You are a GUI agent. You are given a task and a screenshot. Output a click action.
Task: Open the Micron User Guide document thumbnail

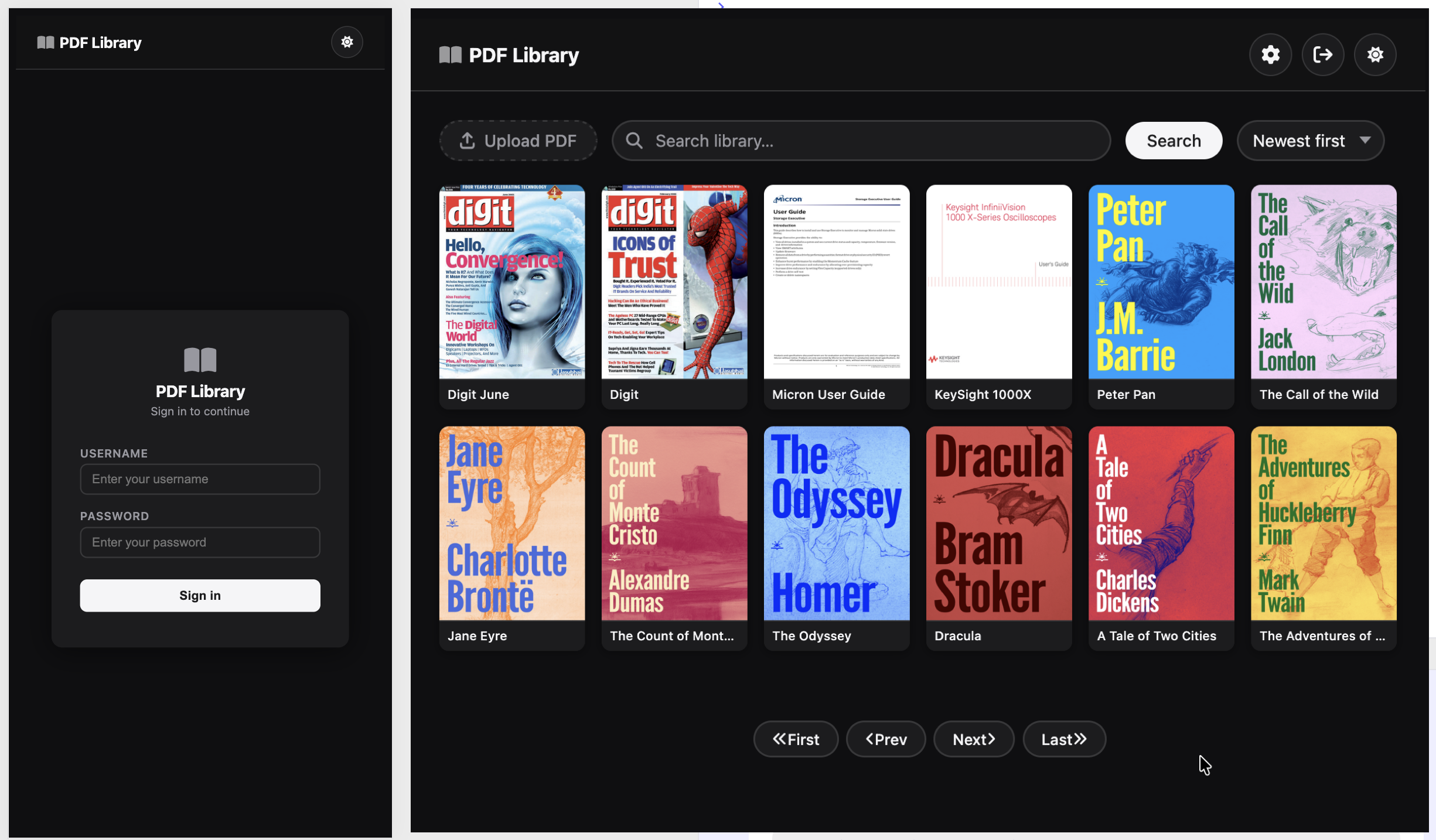pos(837,282)
